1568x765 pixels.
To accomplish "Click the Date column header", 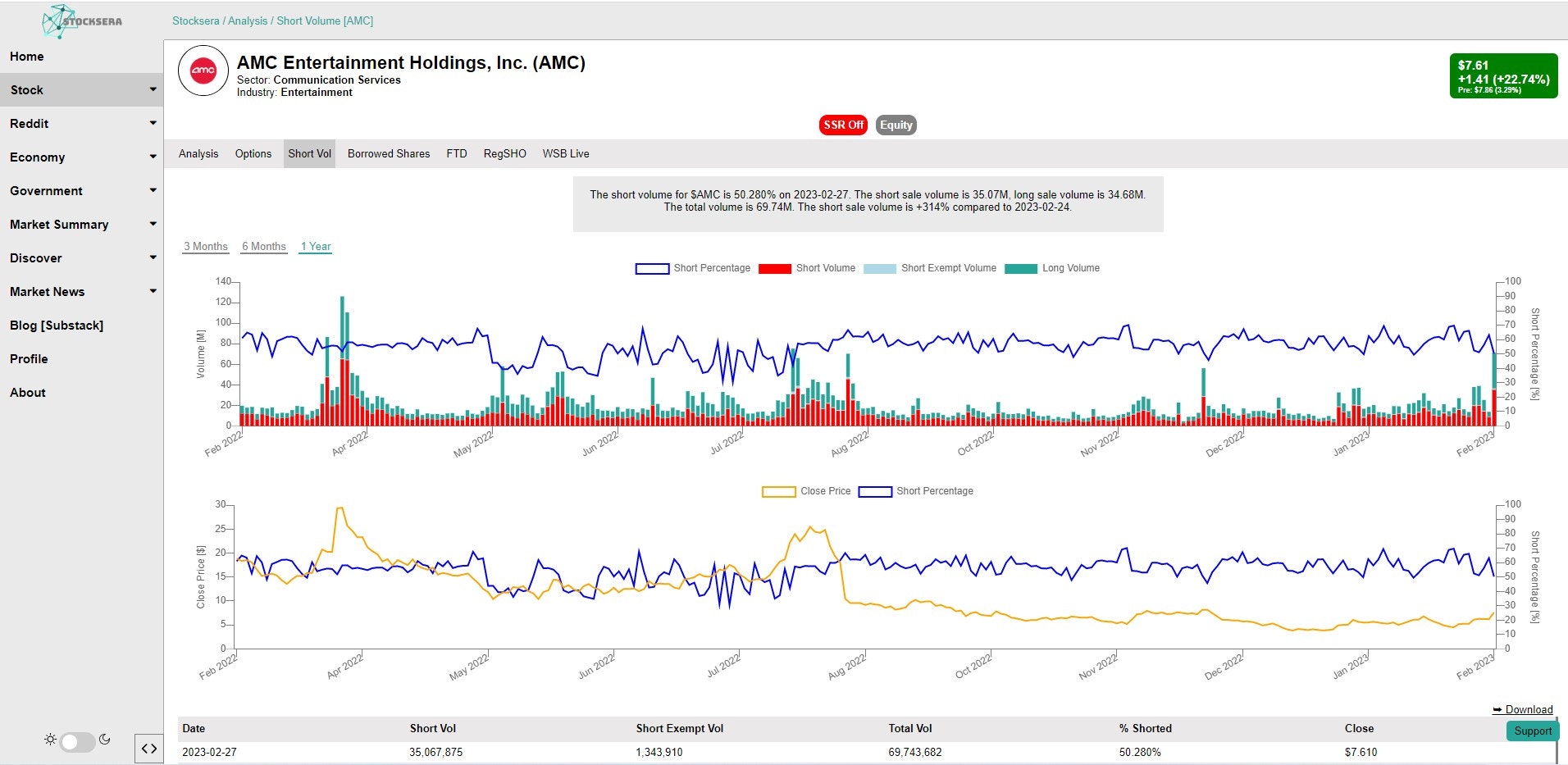I will click(194, 728).
